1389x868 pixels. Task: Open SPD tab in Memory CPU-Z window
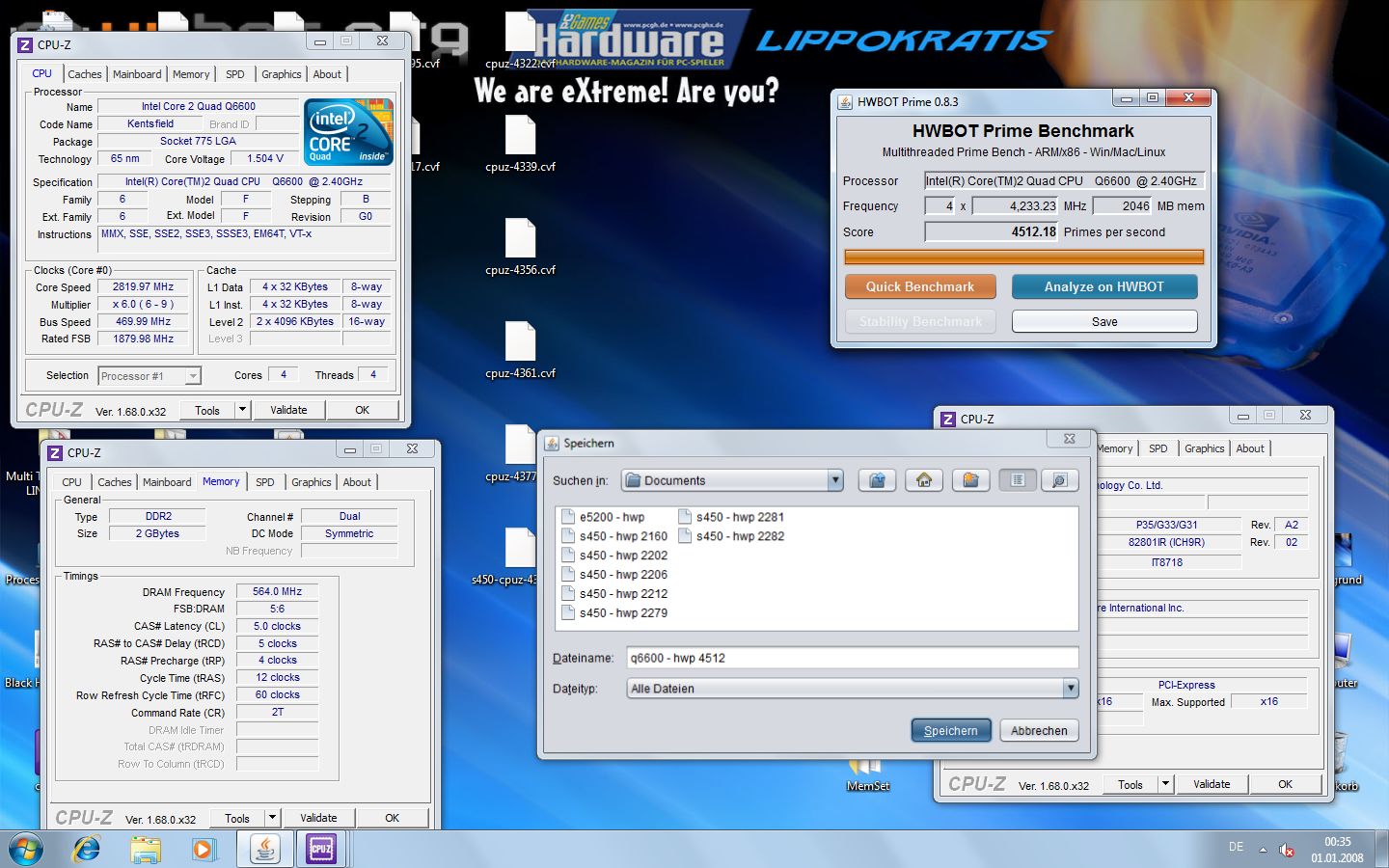coord(265,482)
